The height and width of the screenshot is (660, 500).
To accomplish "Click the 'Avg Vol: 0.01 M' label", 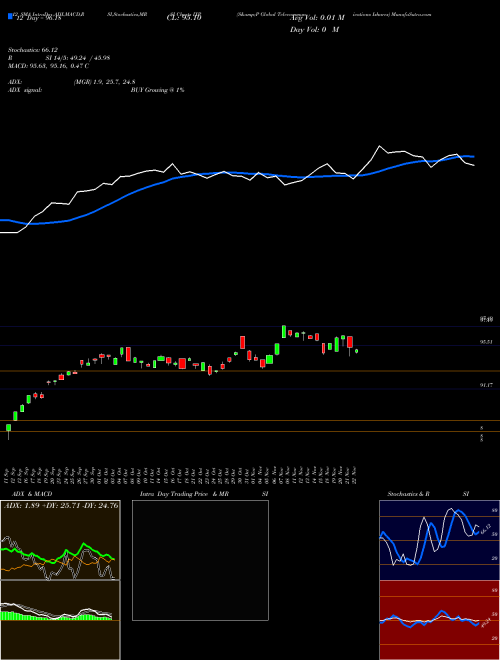I will click(317, 18).
